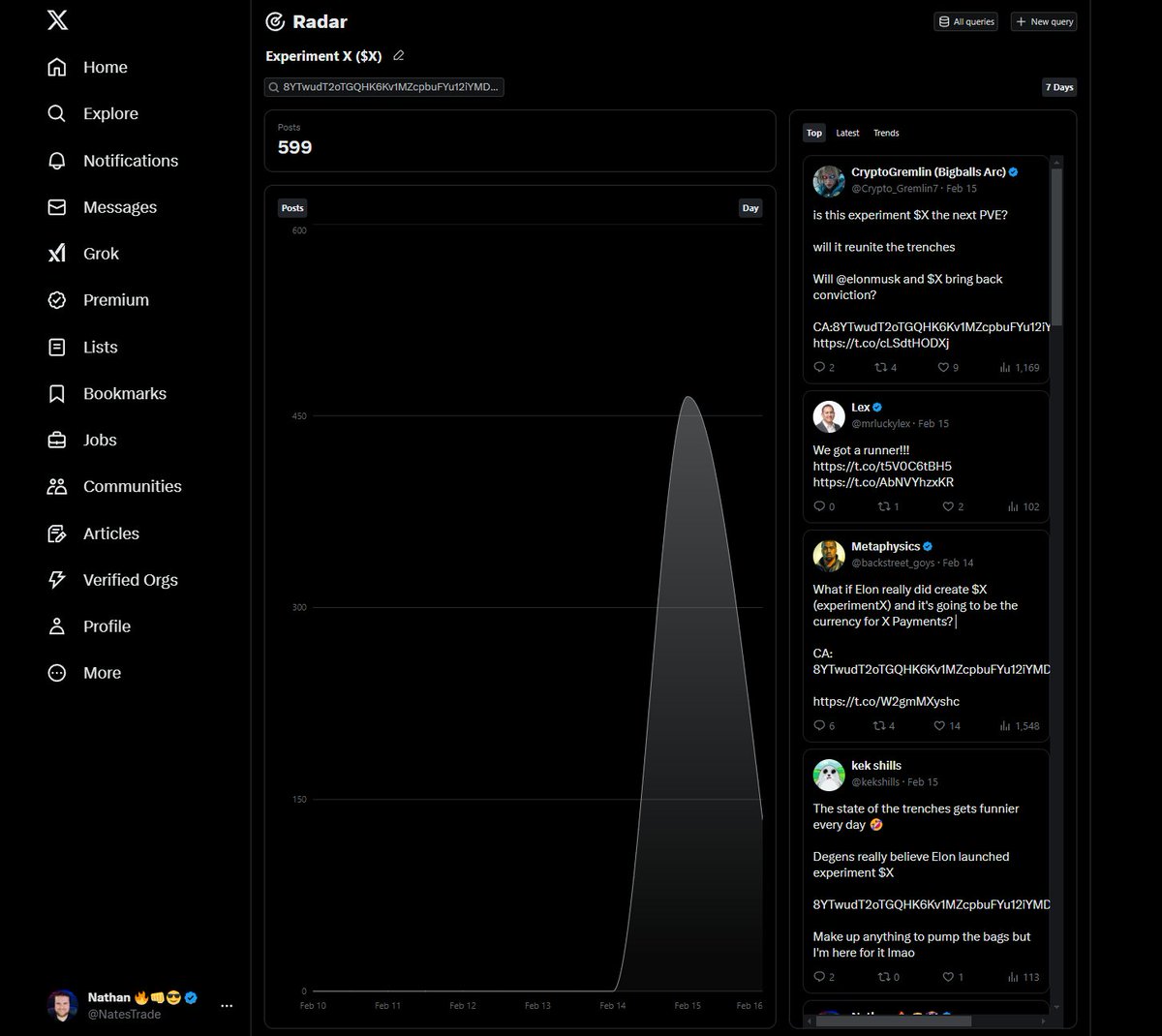Open Premium badge icon
This screenshot has width=1162, height=1036.
[57, 300]
